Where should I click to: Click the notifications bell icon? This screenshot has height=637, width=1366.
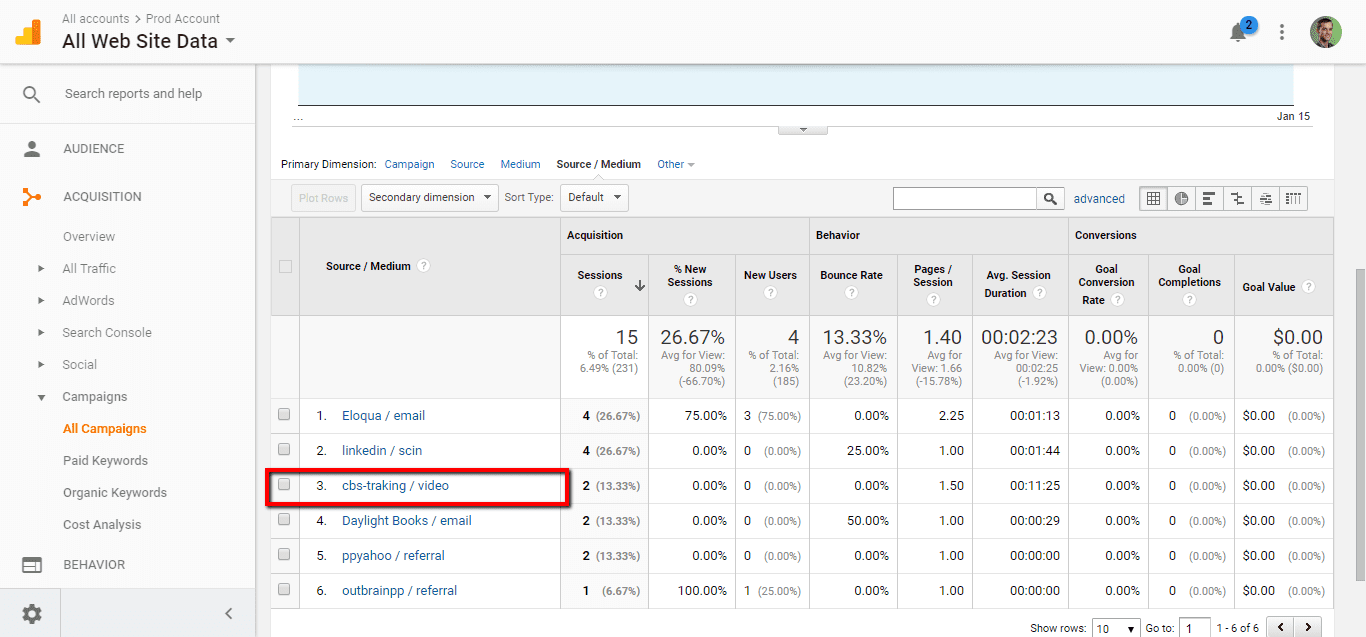[x=1238, y=33]
